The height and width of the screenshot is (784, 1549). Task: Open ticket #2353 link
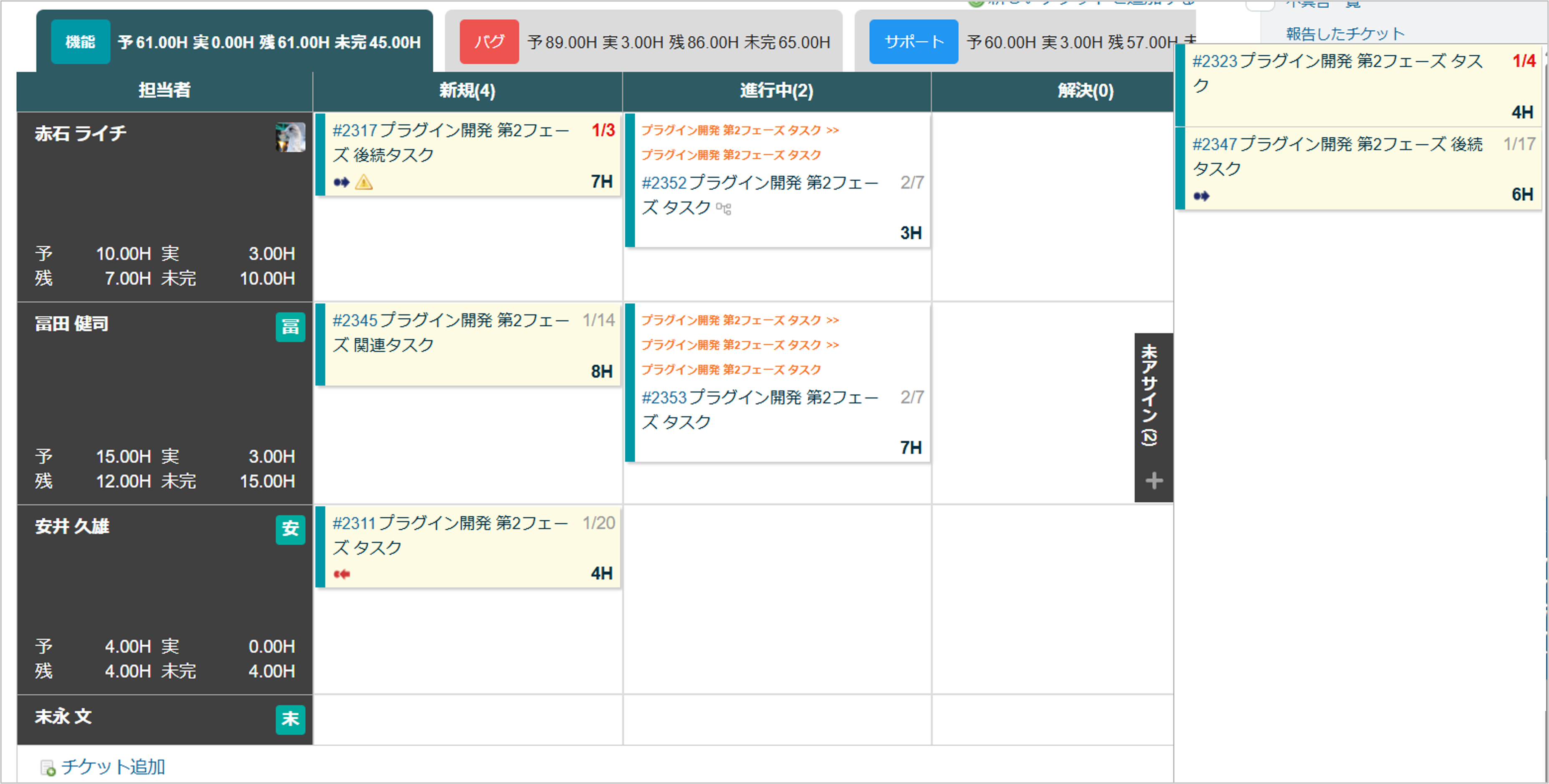[664, 397]
